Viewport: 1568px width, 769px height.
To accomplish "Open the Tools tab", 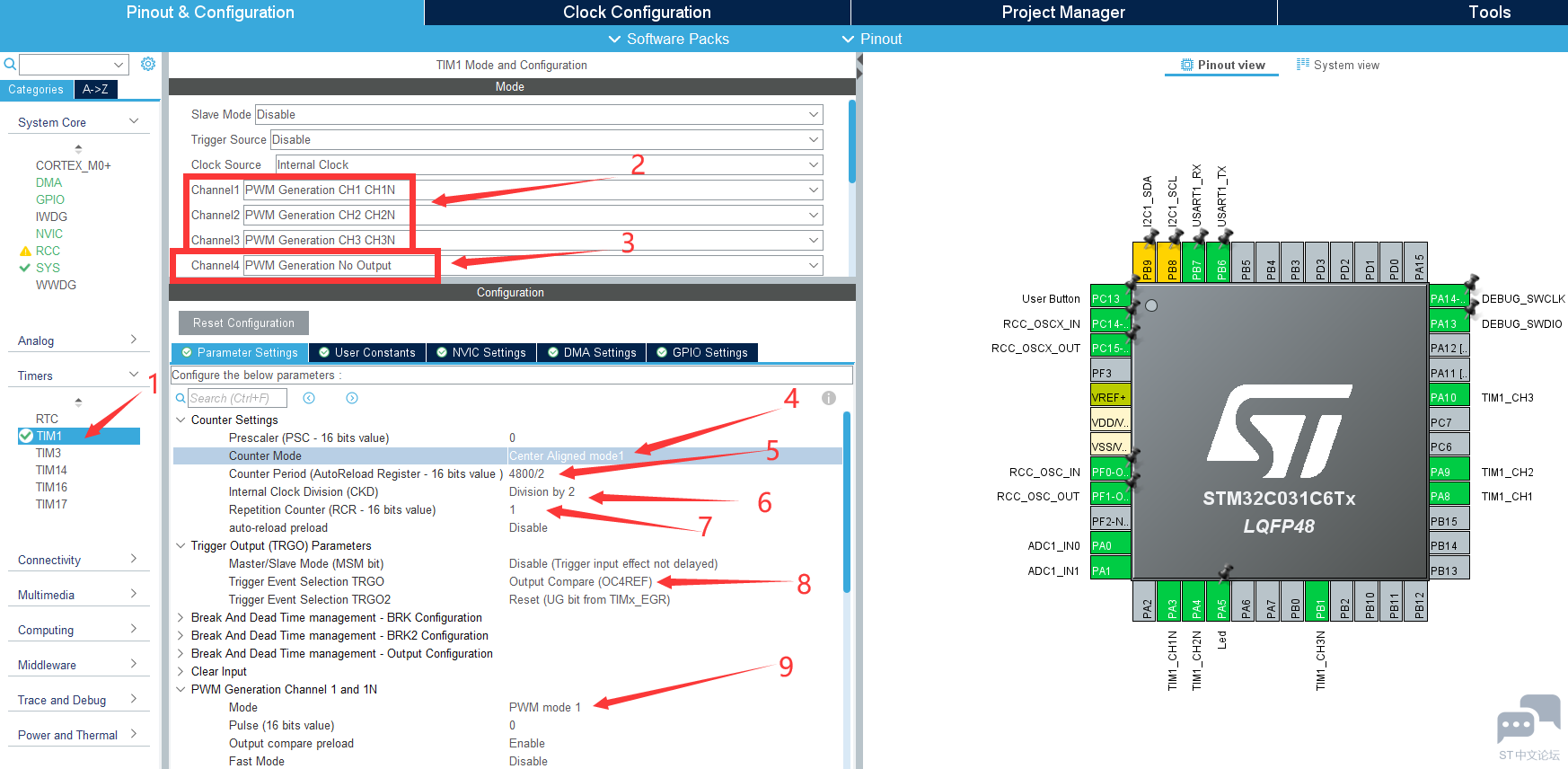I will [1489, 13].
